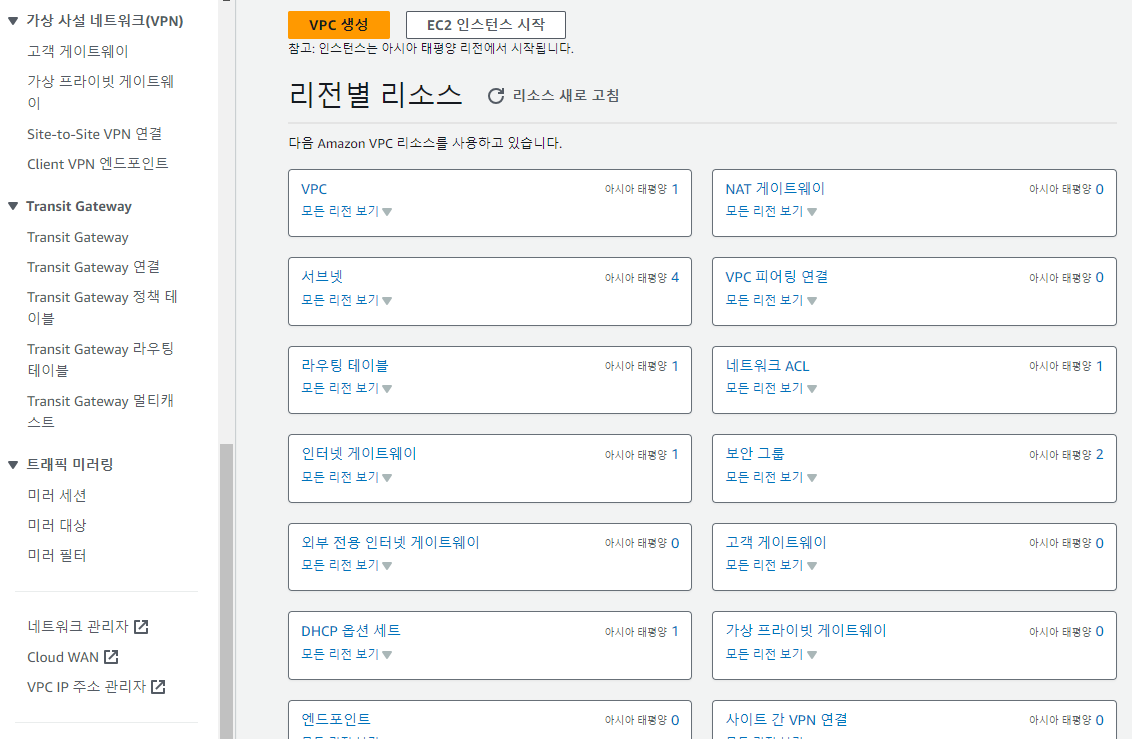Expand 모든 리전 보기 under DHCP 옵션 세트

[347, 654]
